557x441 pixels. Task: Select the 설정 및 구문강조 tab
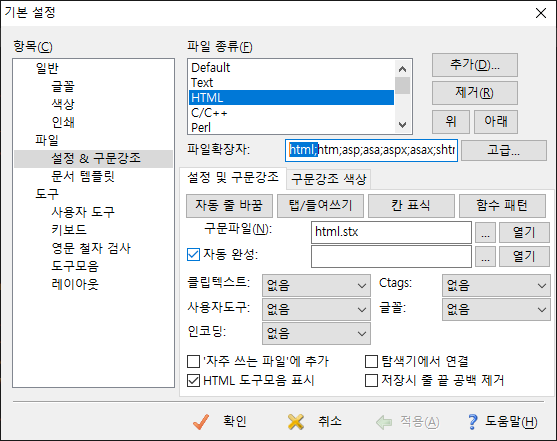[x=233, y=177]
